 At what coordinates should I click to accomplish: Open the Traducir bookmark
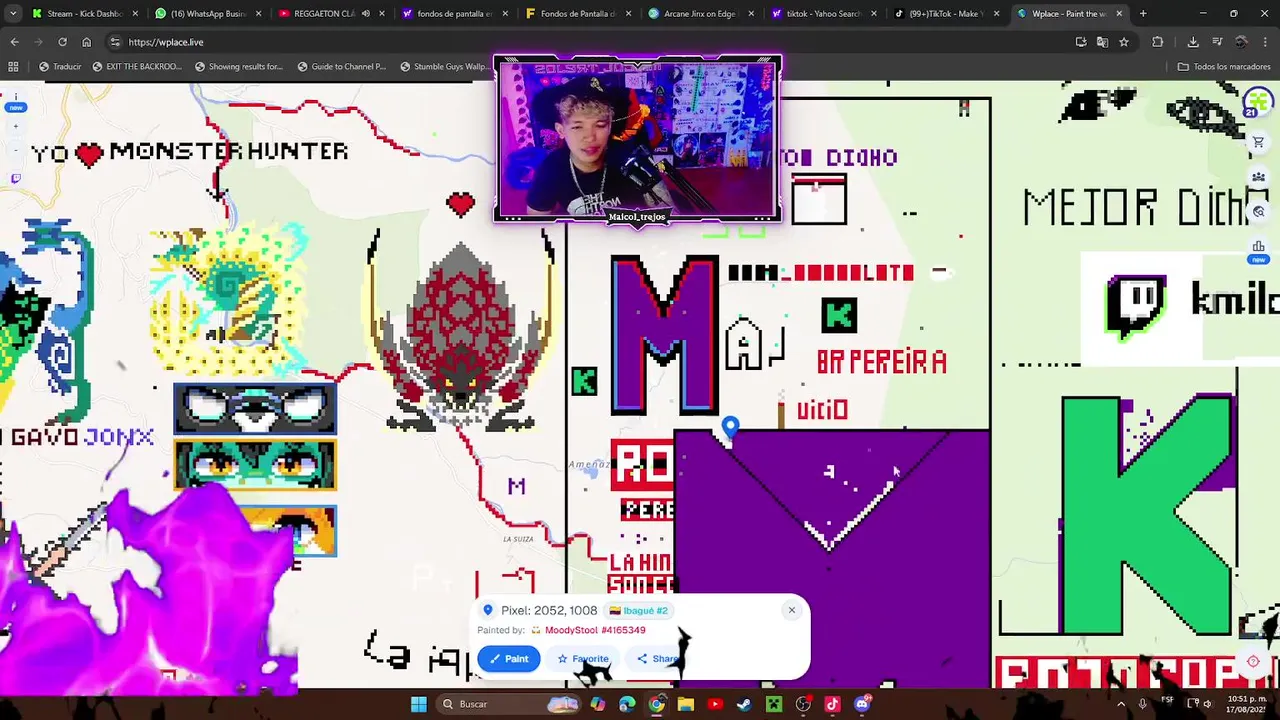coord(60,67)
